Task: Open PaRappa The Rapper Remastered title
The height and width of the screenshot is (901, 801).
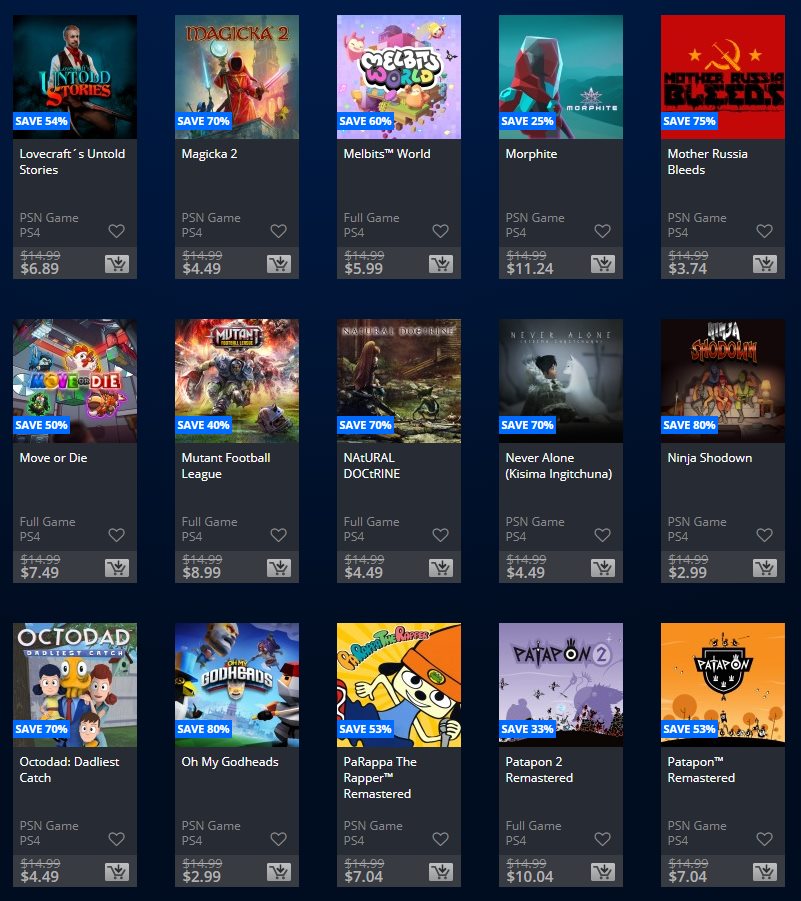Action: click(380, 777)
